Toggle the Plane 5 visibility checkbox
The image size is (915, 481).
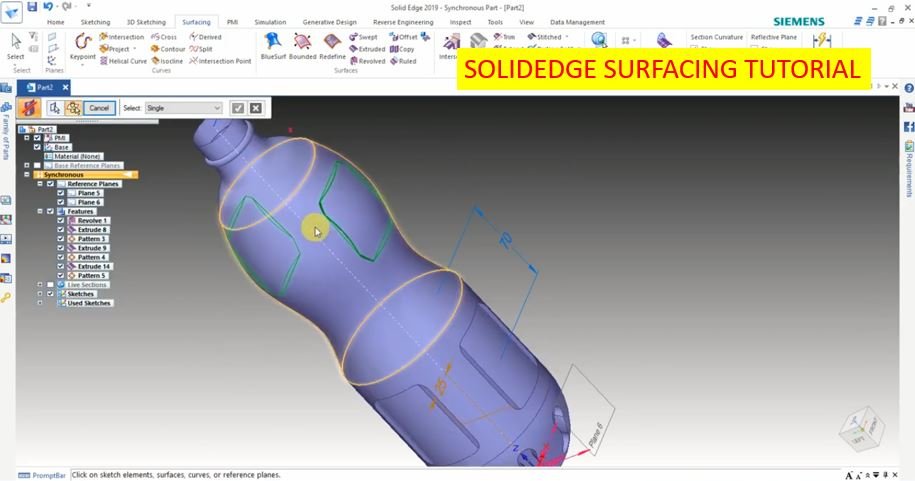click(x=61, y=193)
